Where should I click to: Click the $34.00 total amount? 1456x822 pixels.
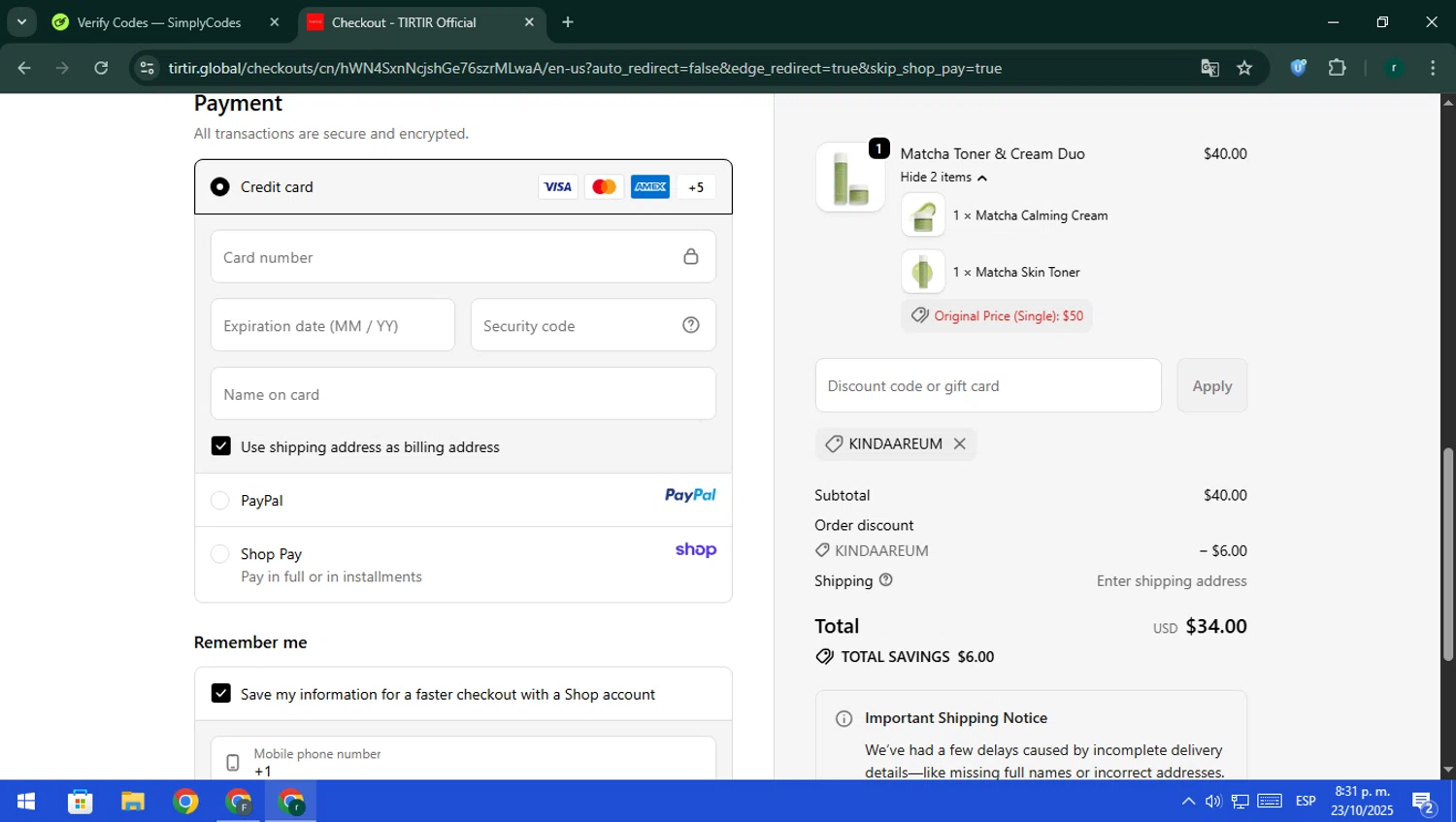[x=1216, y=626]
